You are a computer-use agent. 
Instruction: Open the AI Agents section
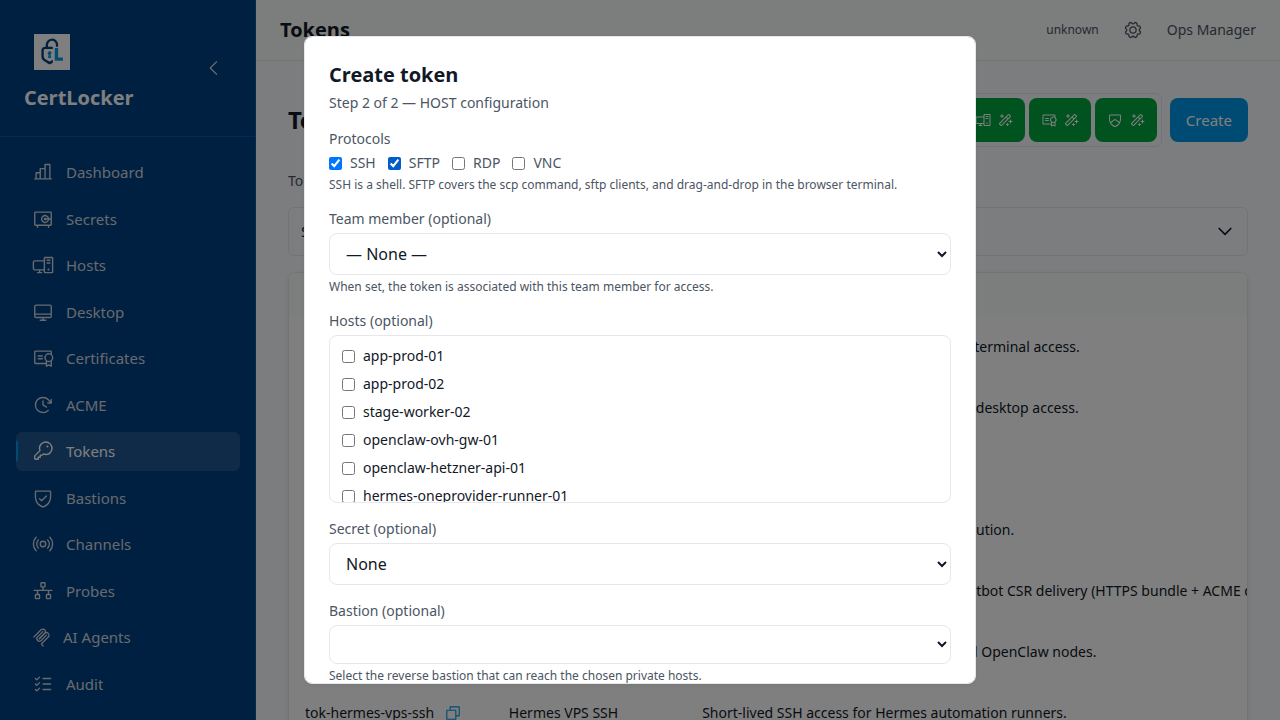pos(128,637)
